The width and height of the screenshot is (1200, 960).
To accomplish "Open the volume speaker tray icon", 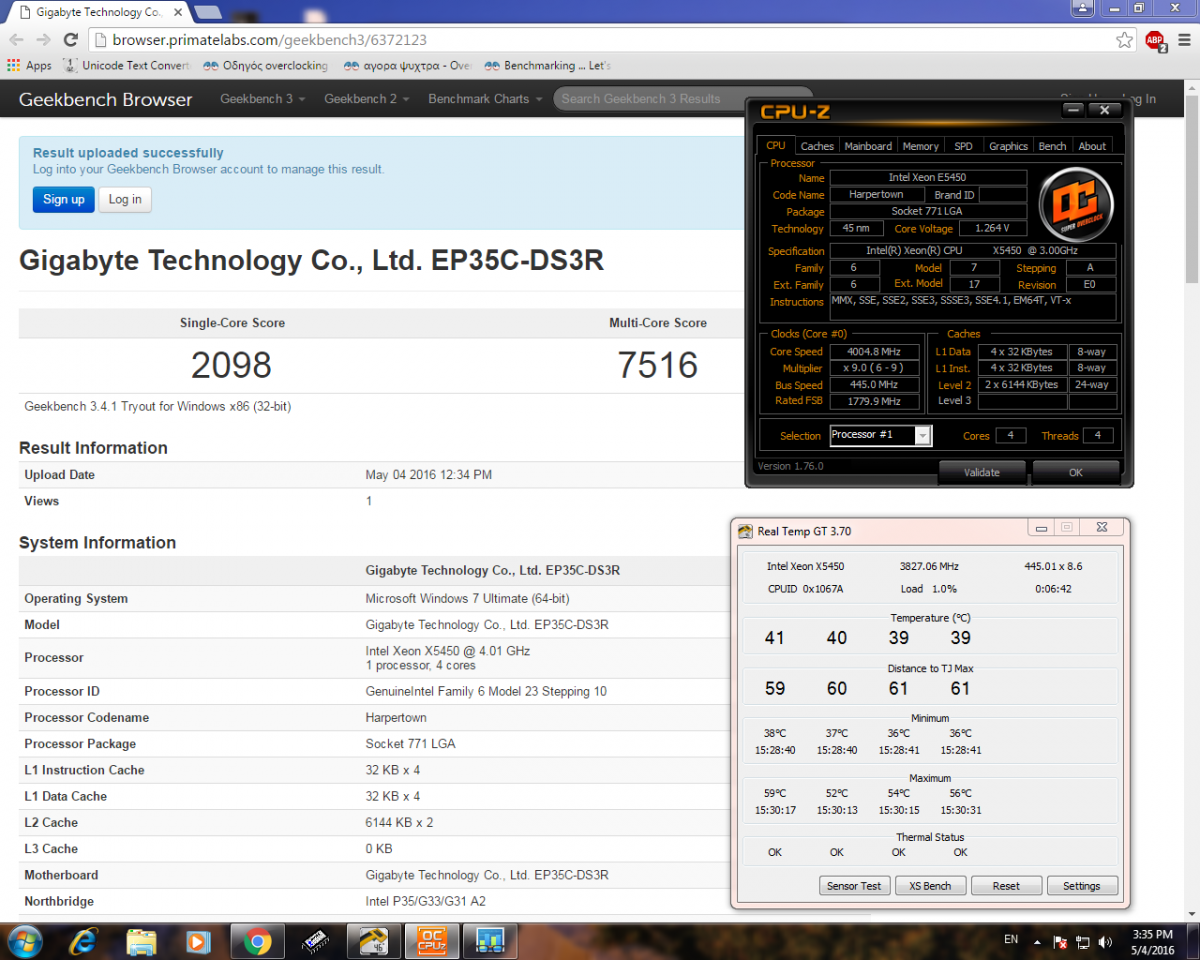I will pyautogui.click(x=1104, y=942).
